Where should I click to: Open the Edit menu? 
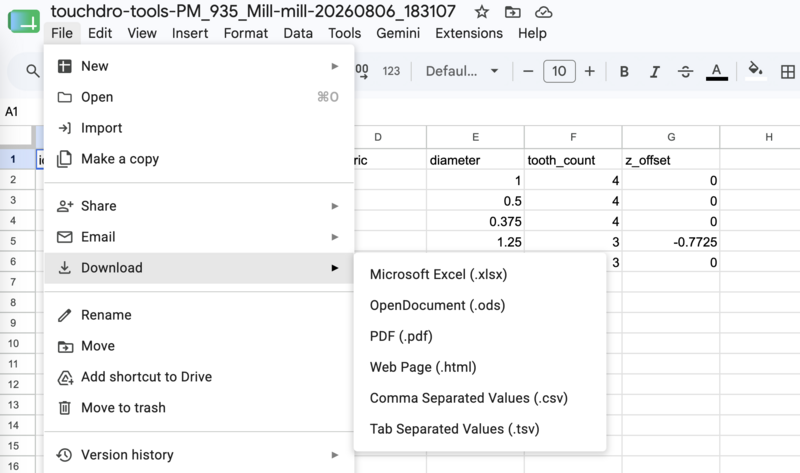[x=99, y=33]
